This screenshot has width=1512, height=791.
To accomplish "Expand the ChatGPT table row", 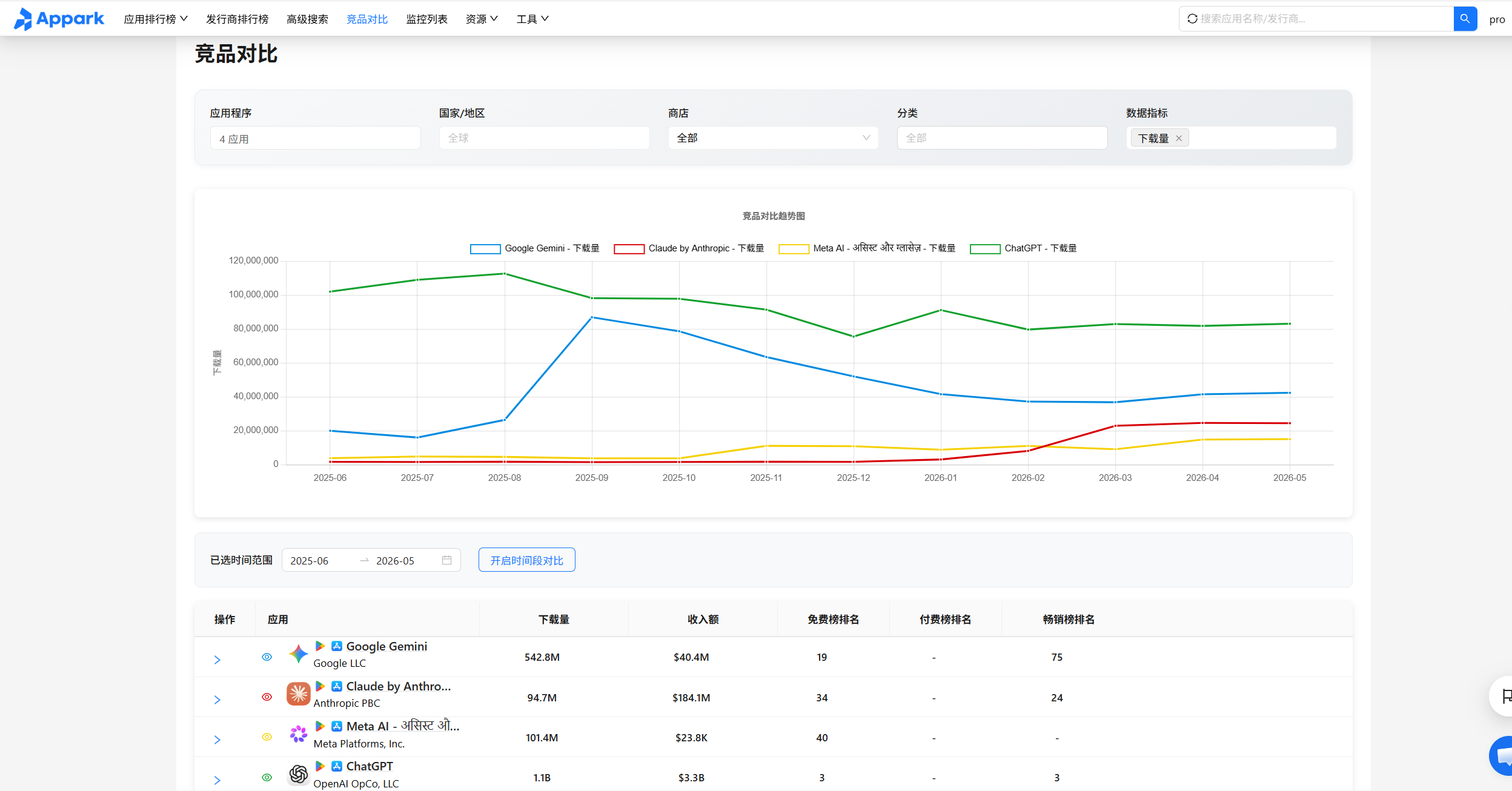I will (x=217, y=780).
